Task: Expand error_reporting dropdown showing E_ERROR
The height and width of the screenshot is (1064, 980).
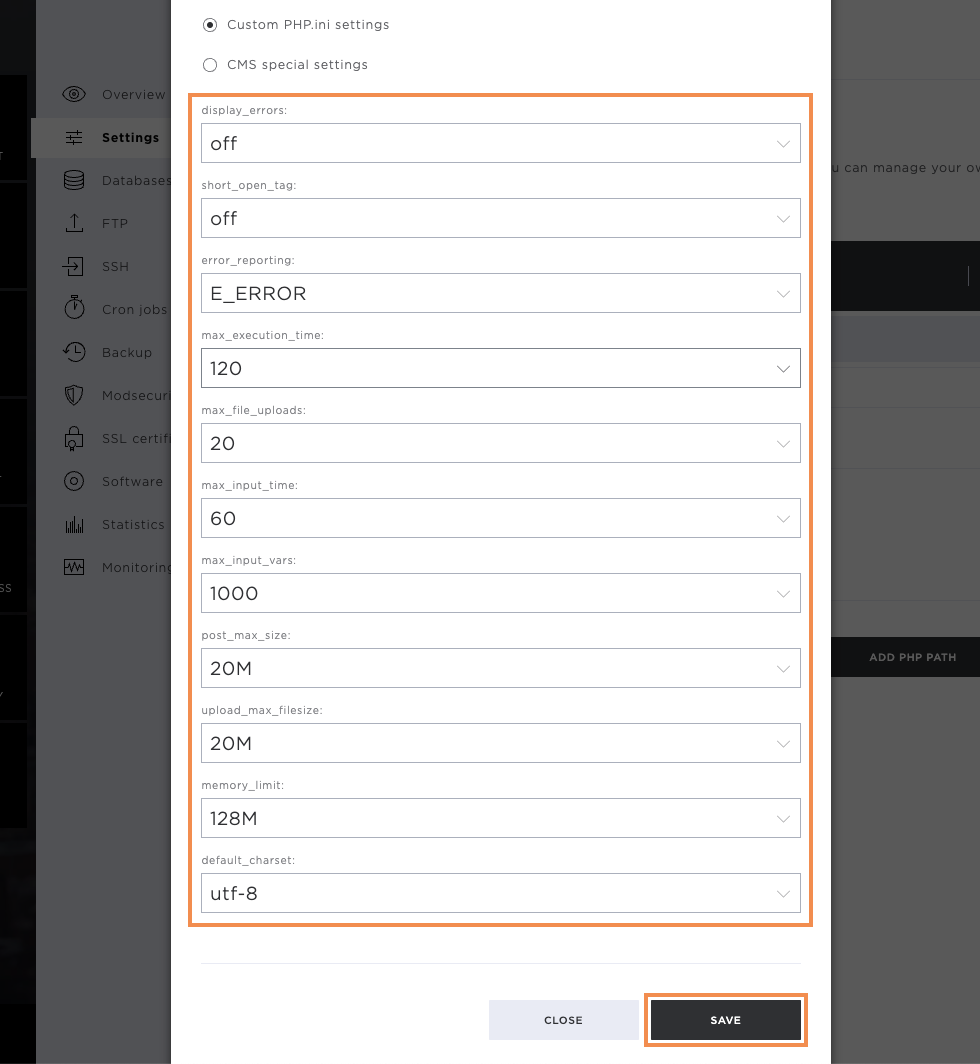Action: pyautogui.click(x=501, y=293)
